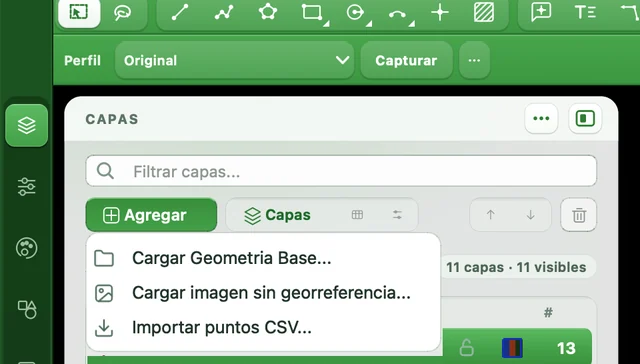This screenshot has width=640, height=364.
Task: Focus the Filtrar capas search field
Action: tap(341, 171)
